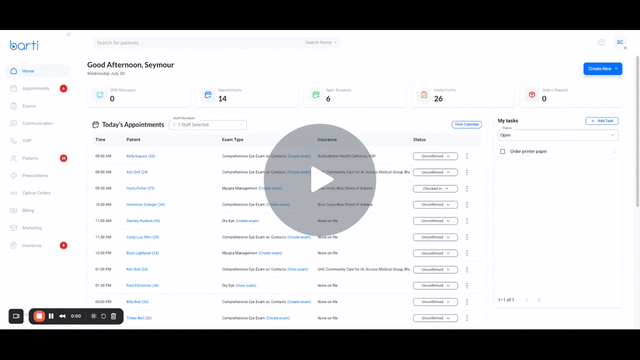The width and height of the screenshot is (640, 360).
Task: Open the Search Name dropdown
Action: click(x=321, y=42)
